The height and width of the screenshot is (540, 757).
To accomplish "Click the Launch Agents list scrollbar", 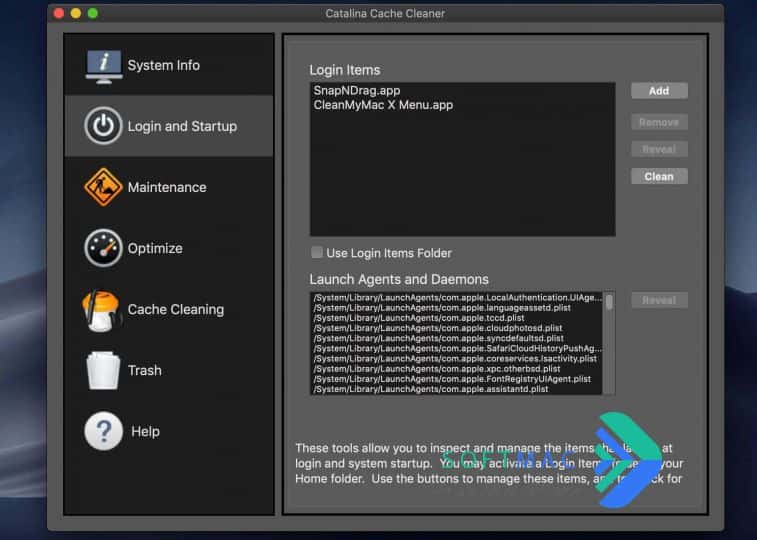I will (609, 343).
